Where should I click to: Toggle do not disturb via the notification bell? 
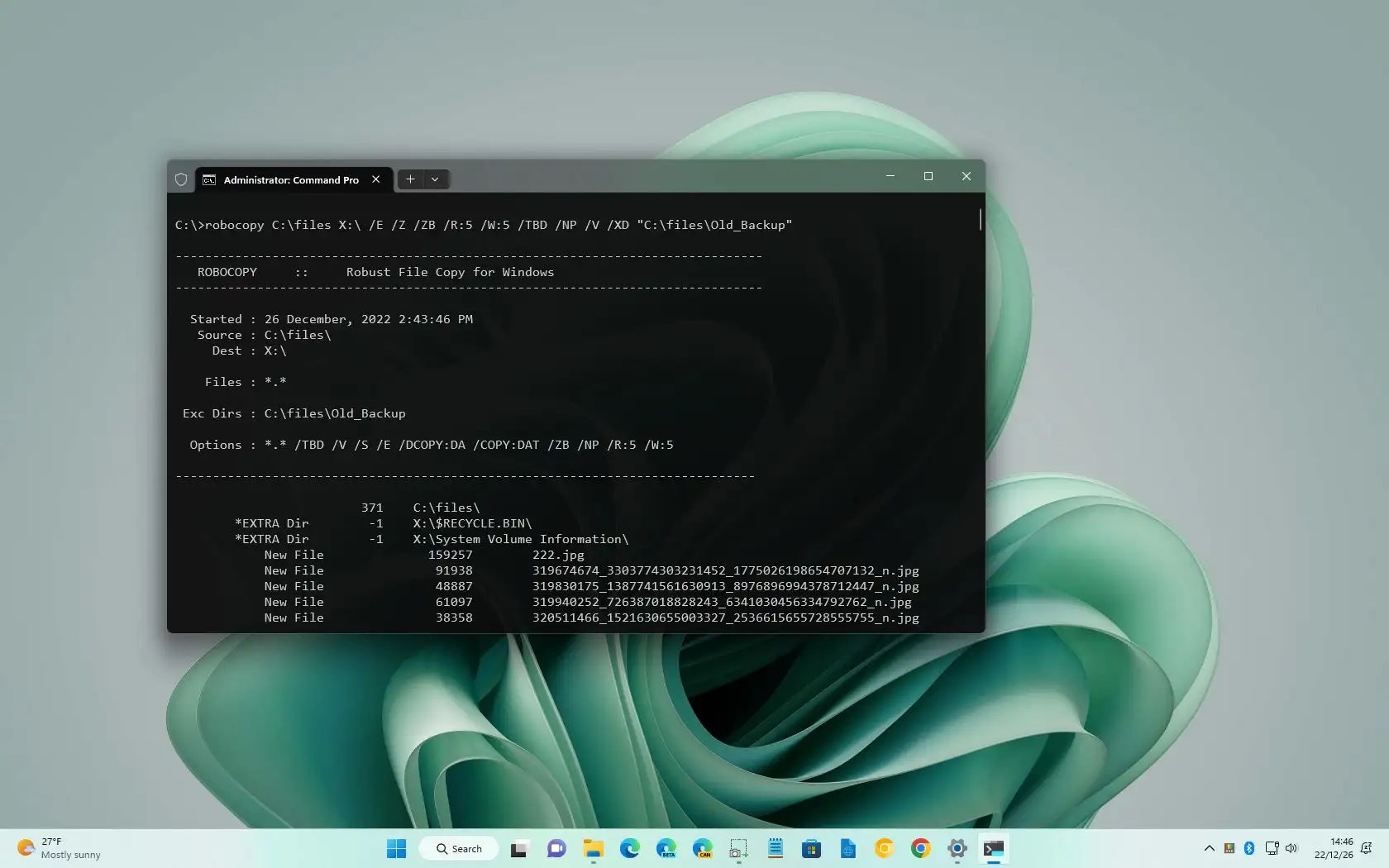click(1367, 848)
